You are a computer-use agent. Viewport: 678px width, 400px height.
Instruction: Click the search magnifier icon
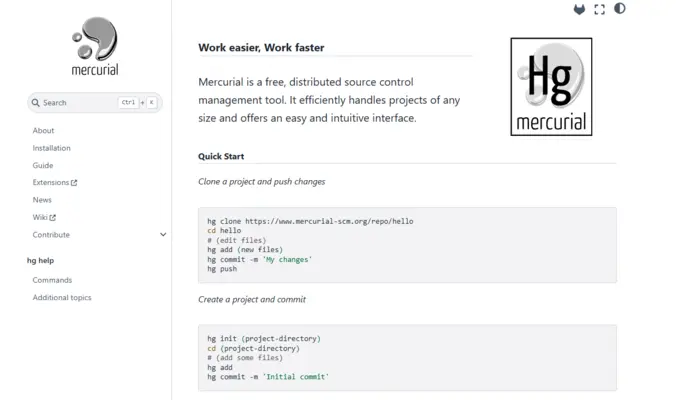tap(35, 103)
